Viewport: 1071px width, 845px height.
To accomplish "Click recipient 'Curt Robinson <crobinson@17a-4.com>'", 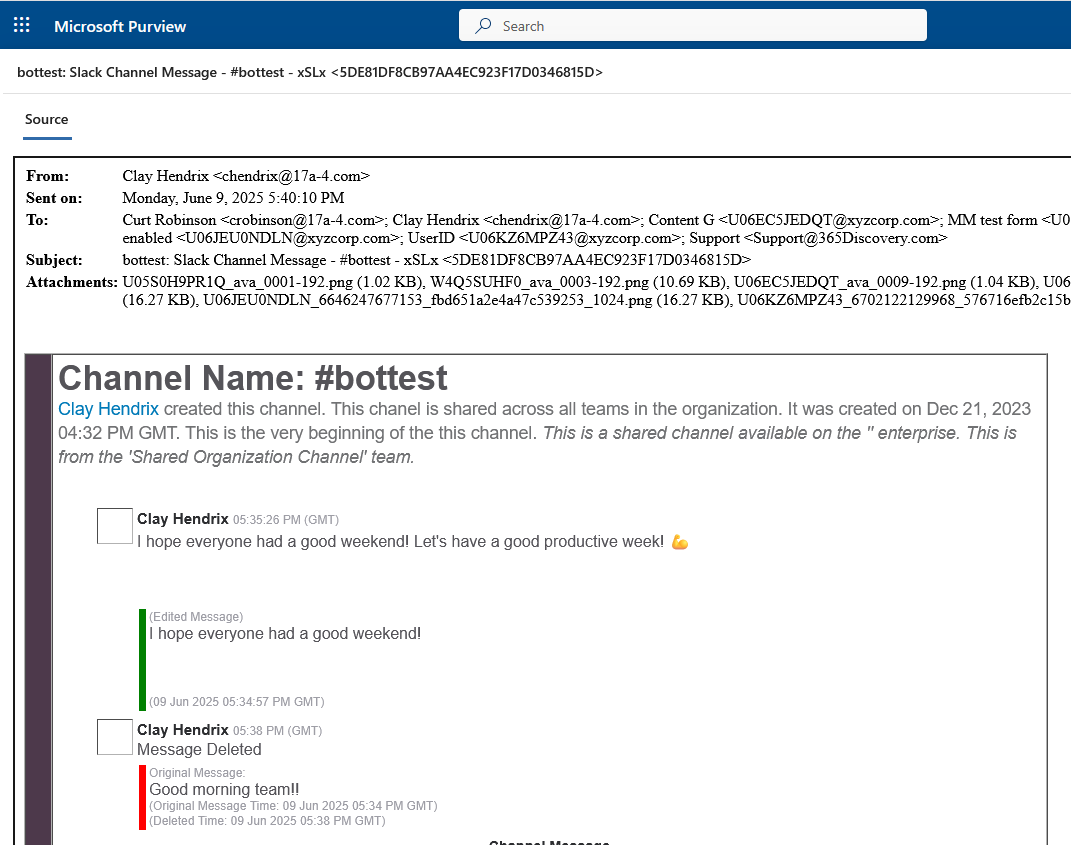I will 253,220.
